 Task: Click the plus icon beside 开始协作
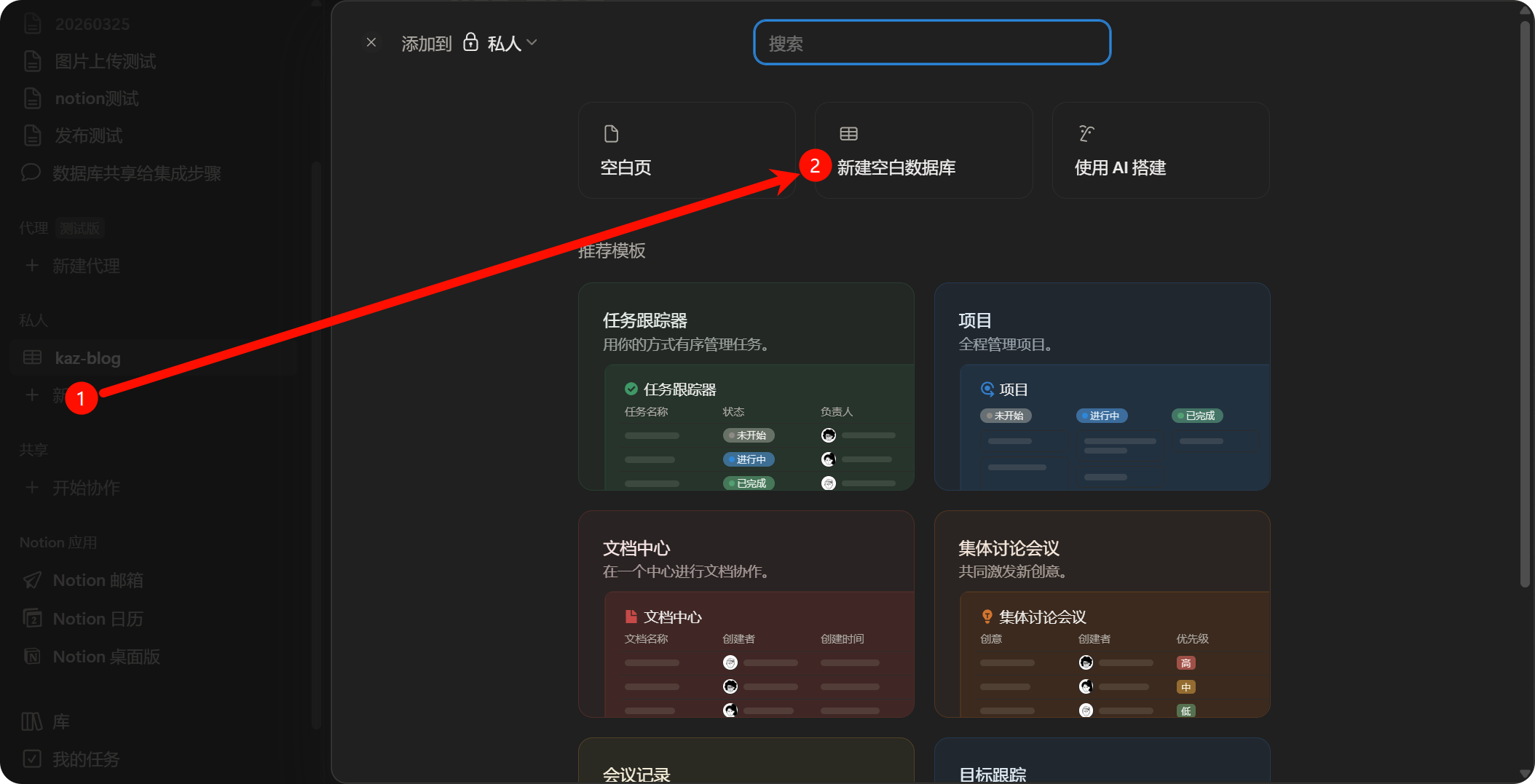(32, 488)
